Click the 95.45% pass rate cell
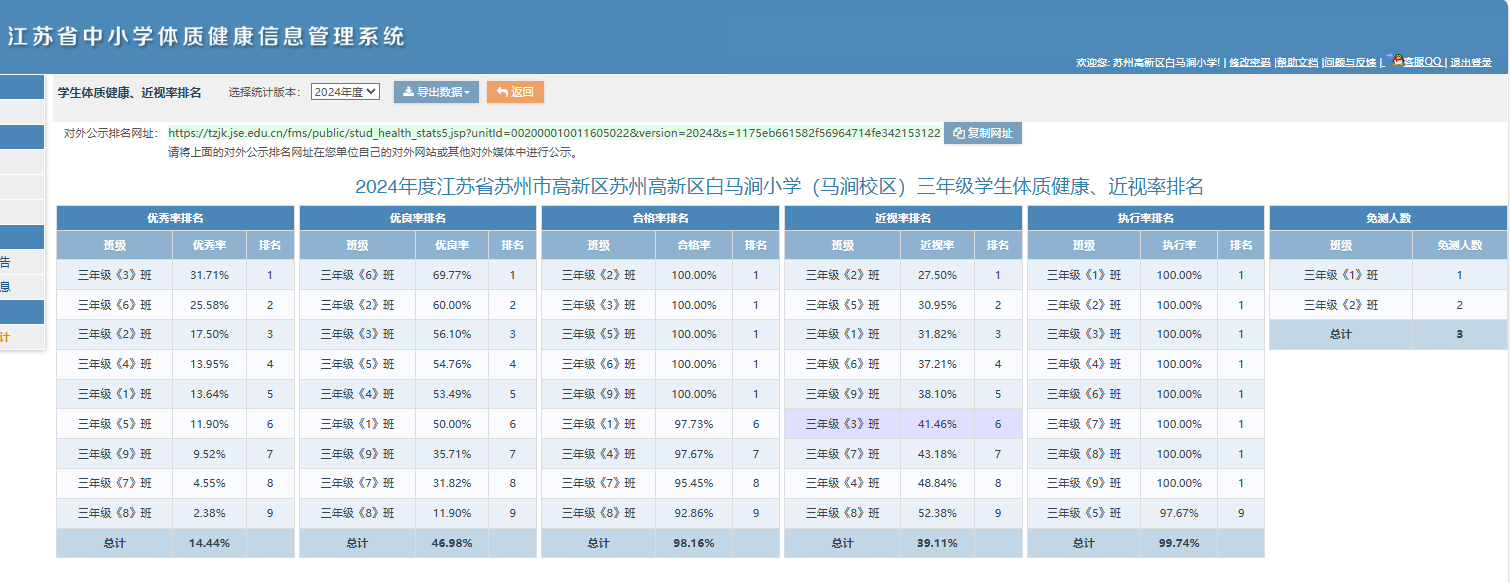This screenshot has width=1510, height=583. click(694, 483)
